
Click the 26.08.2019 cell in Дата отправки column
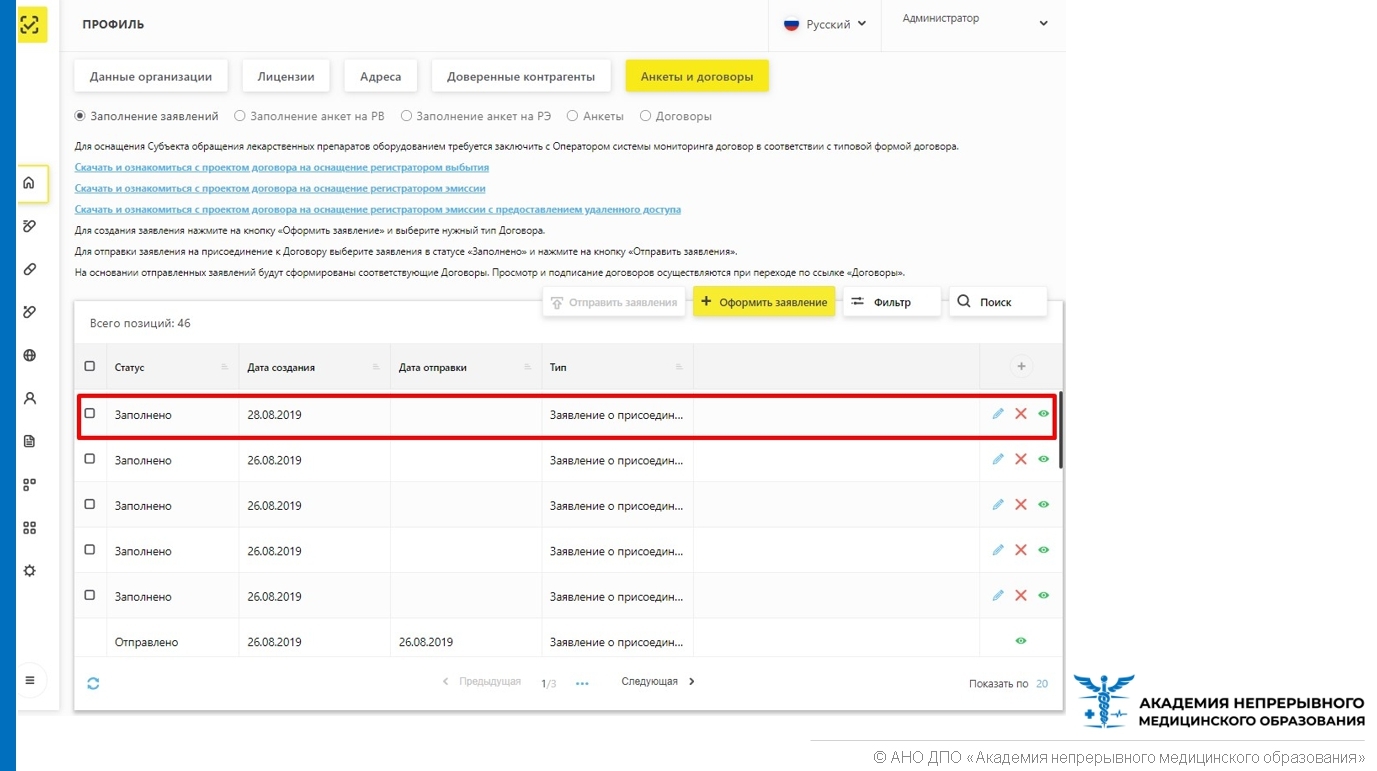(466, 641)
